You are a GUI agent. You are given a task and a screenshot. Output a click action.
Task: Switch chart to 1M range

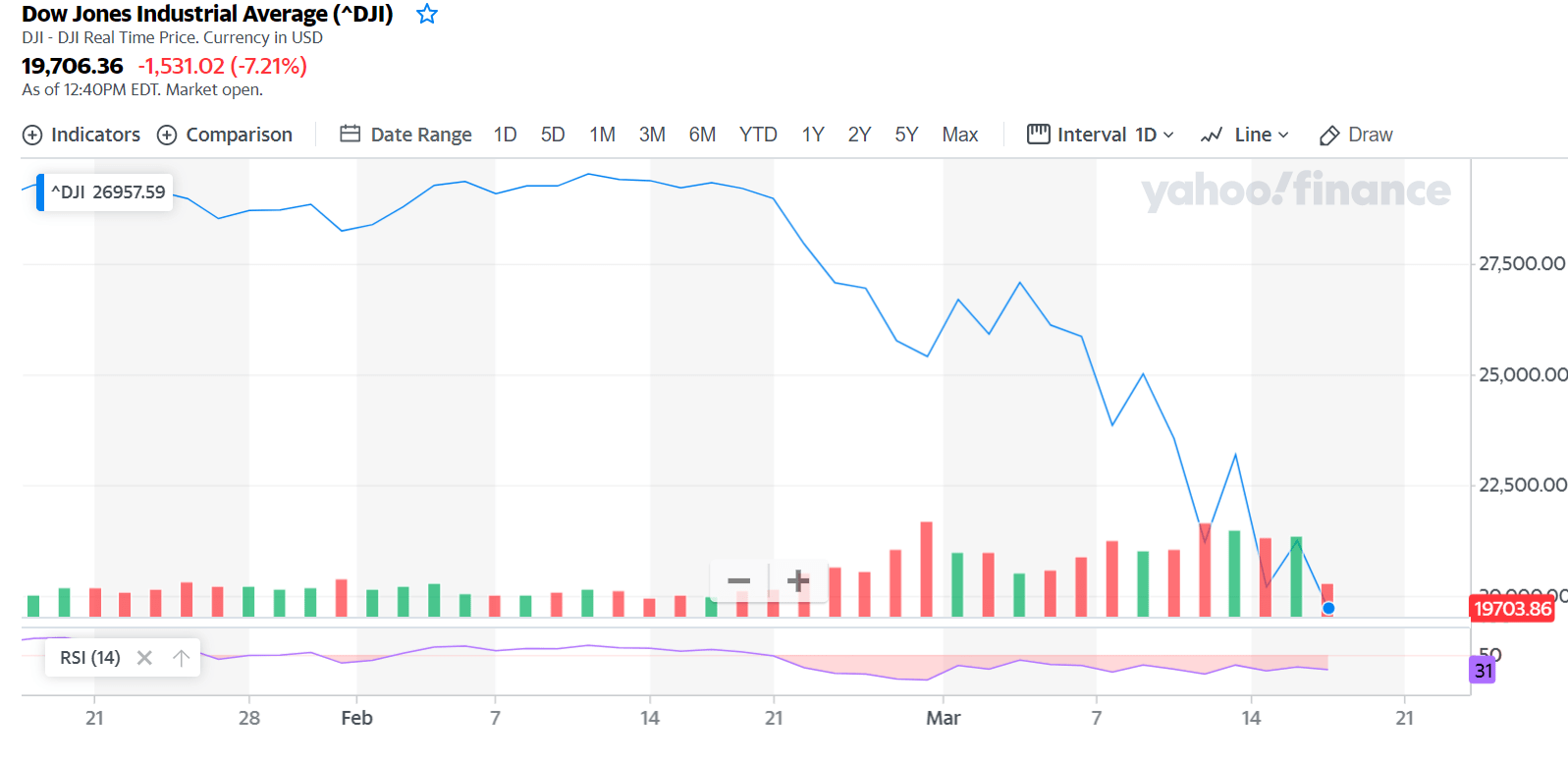click(602, 135)
